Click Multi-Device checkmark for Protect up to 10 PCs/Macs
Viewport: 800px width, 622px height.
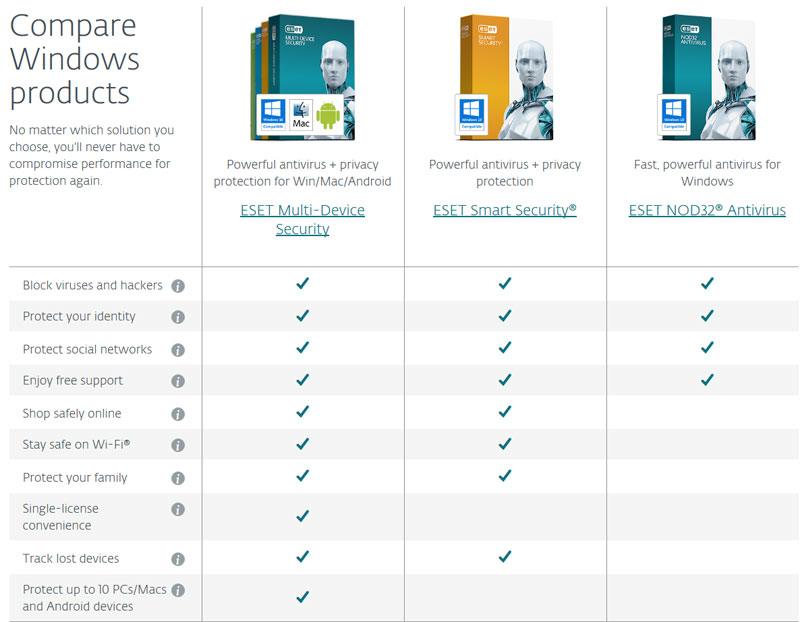pyautogui.click(x=303, y=596)
